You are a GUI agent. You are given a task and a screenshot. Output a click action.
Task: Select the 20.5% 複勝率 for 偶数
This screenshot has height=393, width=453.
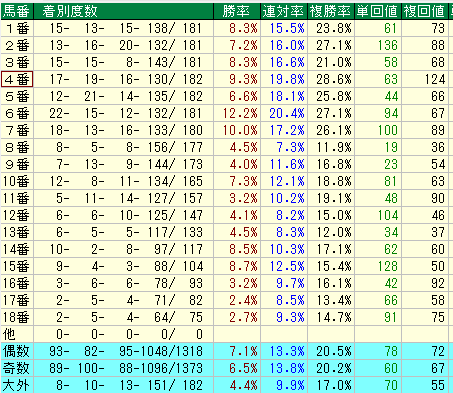pyautogui.click(x=334, y=352)
